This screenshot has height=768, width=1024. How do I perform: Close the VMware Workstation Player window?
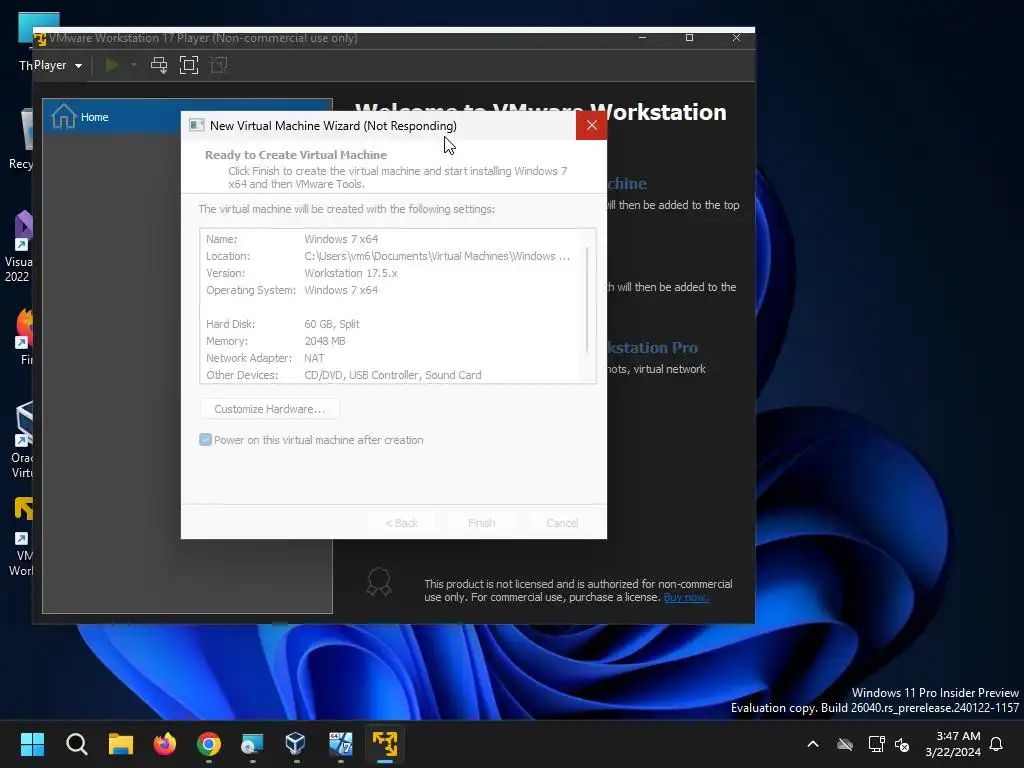coord(736,38)
